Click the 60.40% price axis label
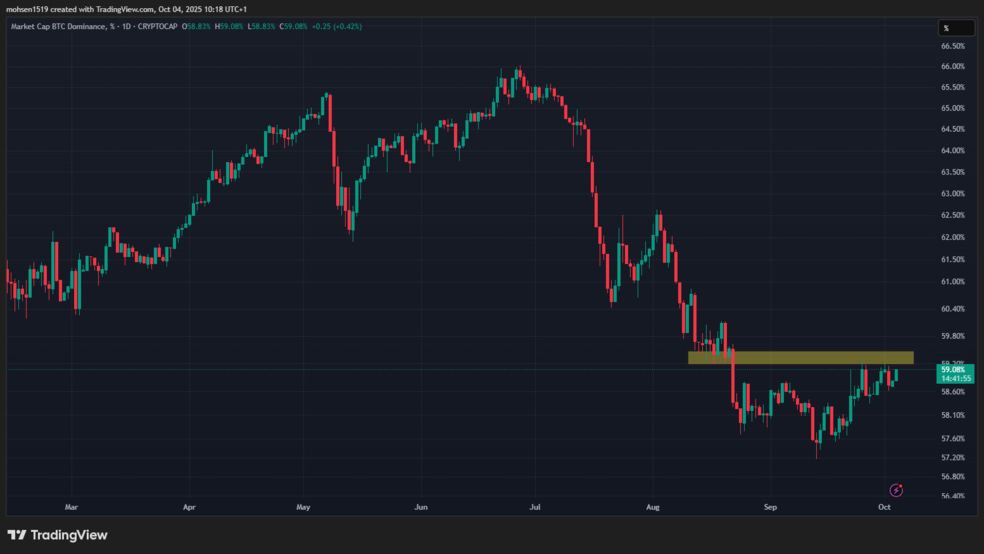 point(952,310)
